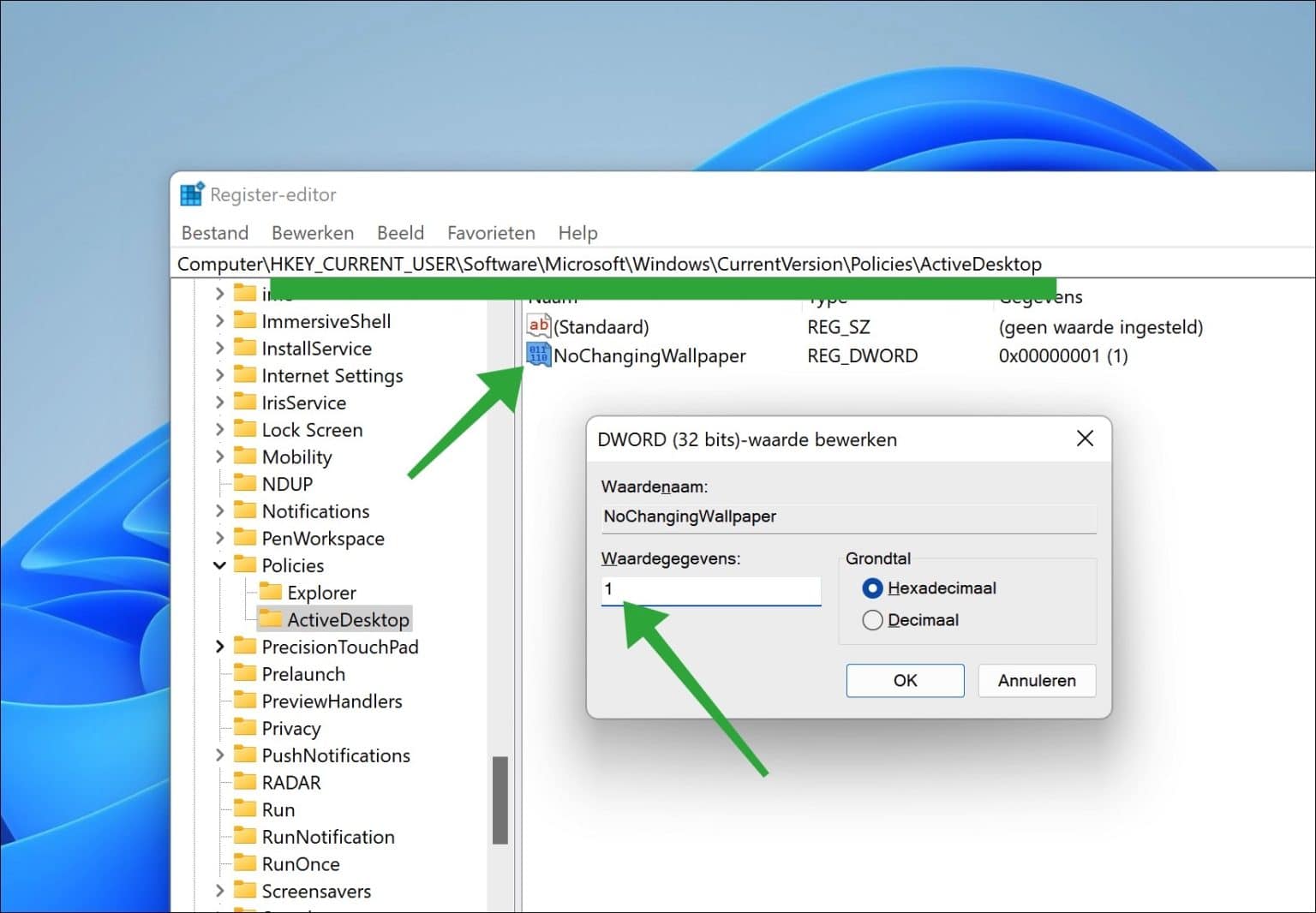
Task: Click inside the Waardegegevens input field
Action: tap(709, 590)
